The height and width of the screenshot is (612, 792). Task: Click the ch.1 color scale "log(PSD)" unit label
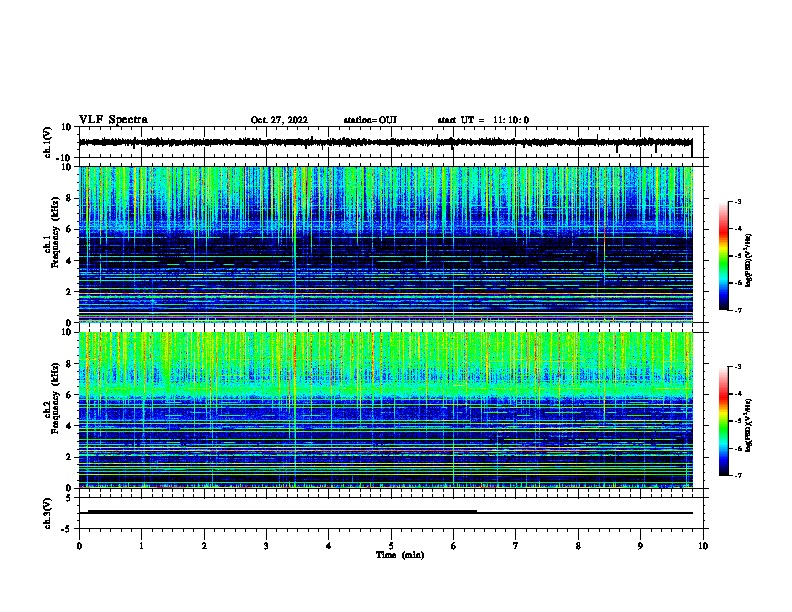click(749, 260)
